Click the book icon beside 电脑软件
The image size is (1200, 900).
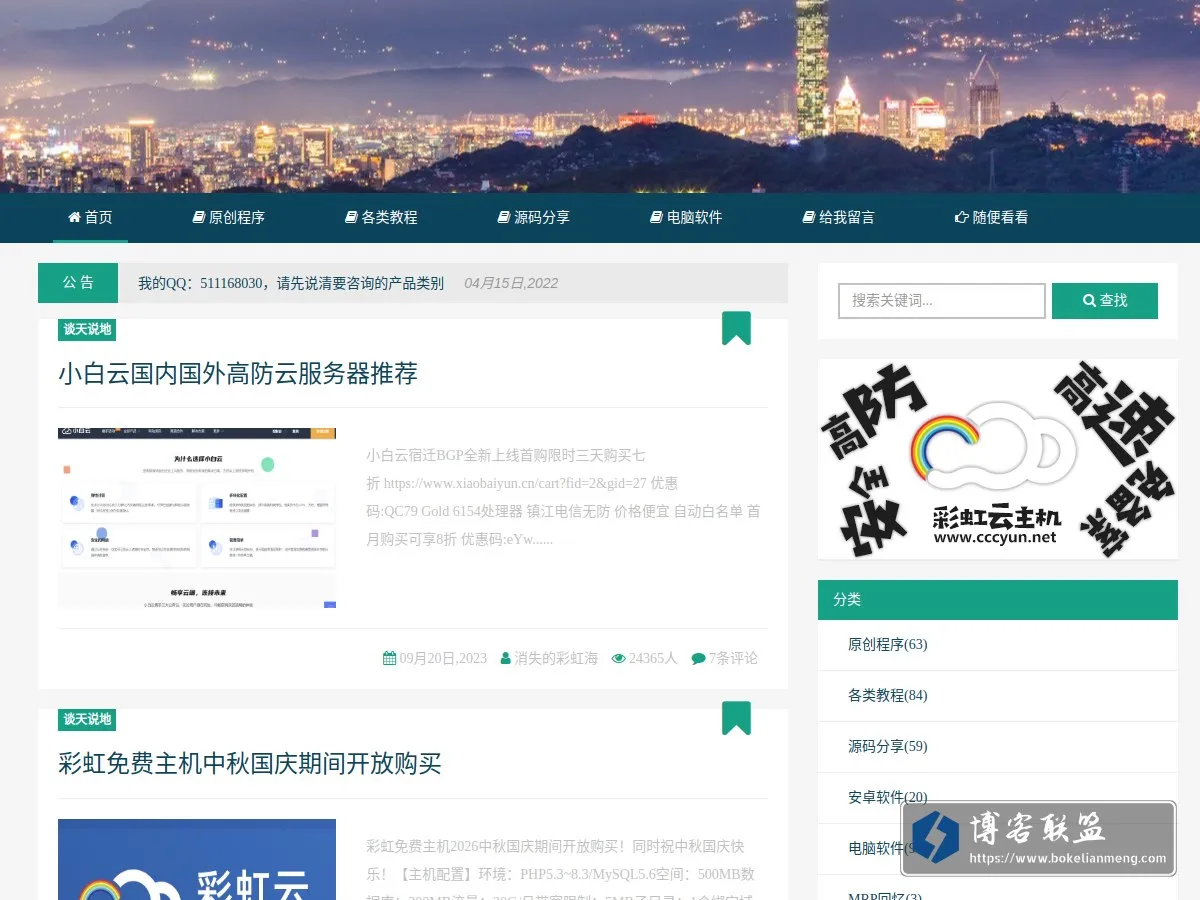coord(656,217)
